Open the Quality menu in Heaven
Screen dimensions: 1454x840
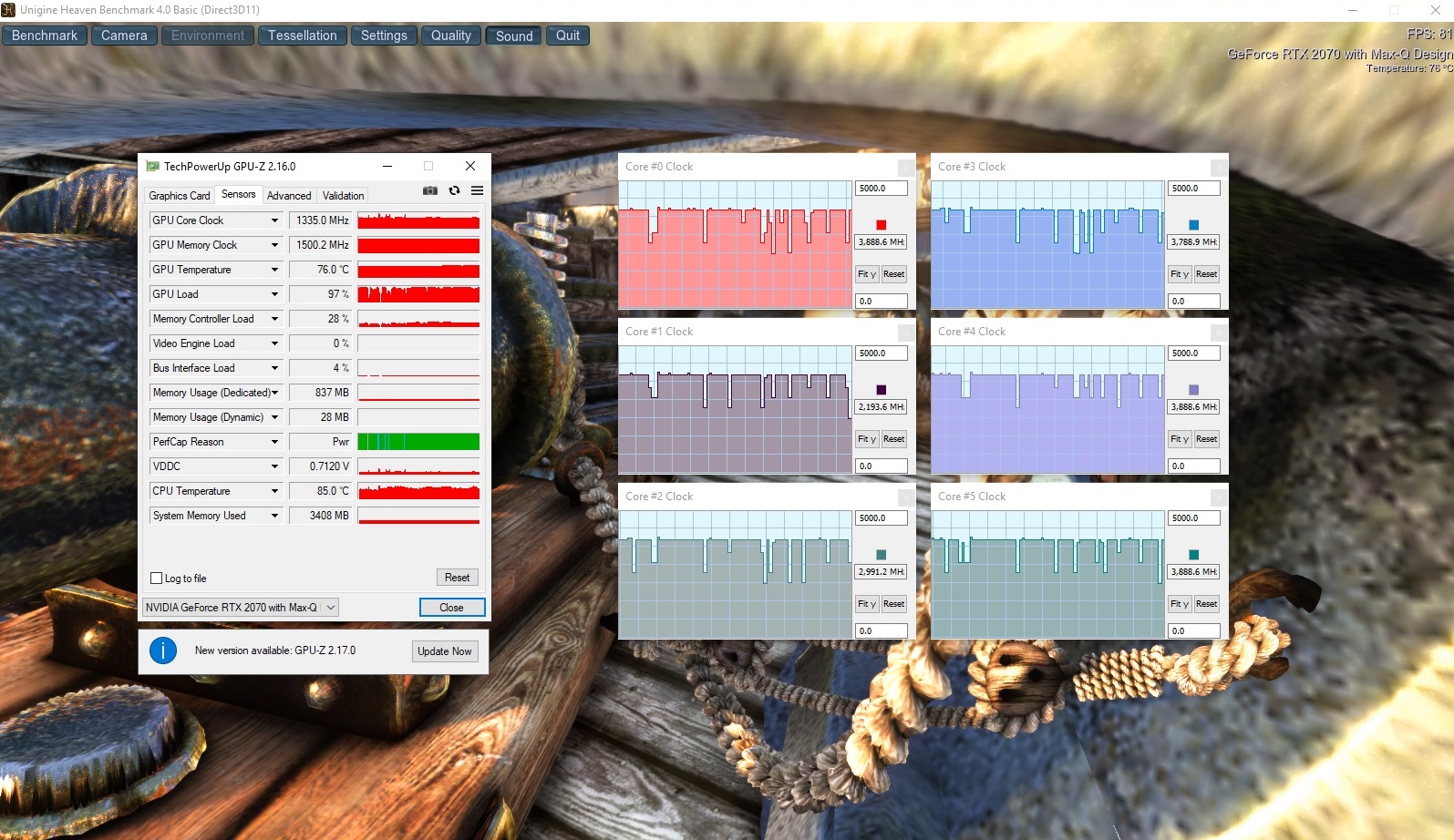(x=451, y=36)
